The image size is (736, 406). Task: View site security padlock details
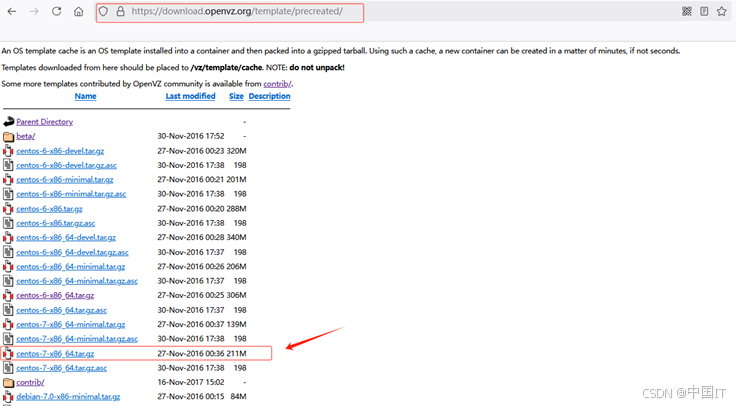[121, 11]
